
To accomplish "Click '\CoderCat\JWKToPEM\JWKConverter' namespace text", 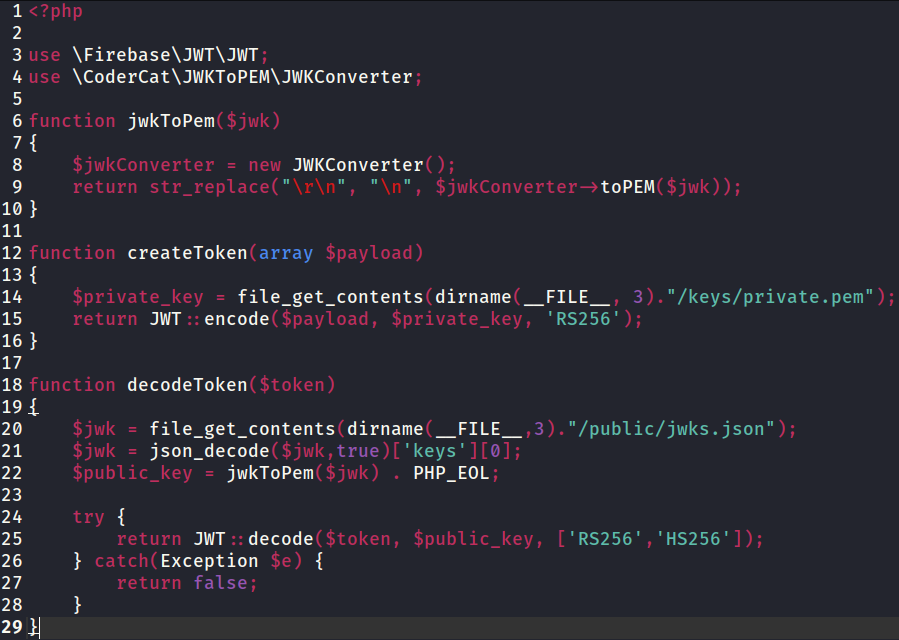I will pyautogui.click(x=243, y=77).
